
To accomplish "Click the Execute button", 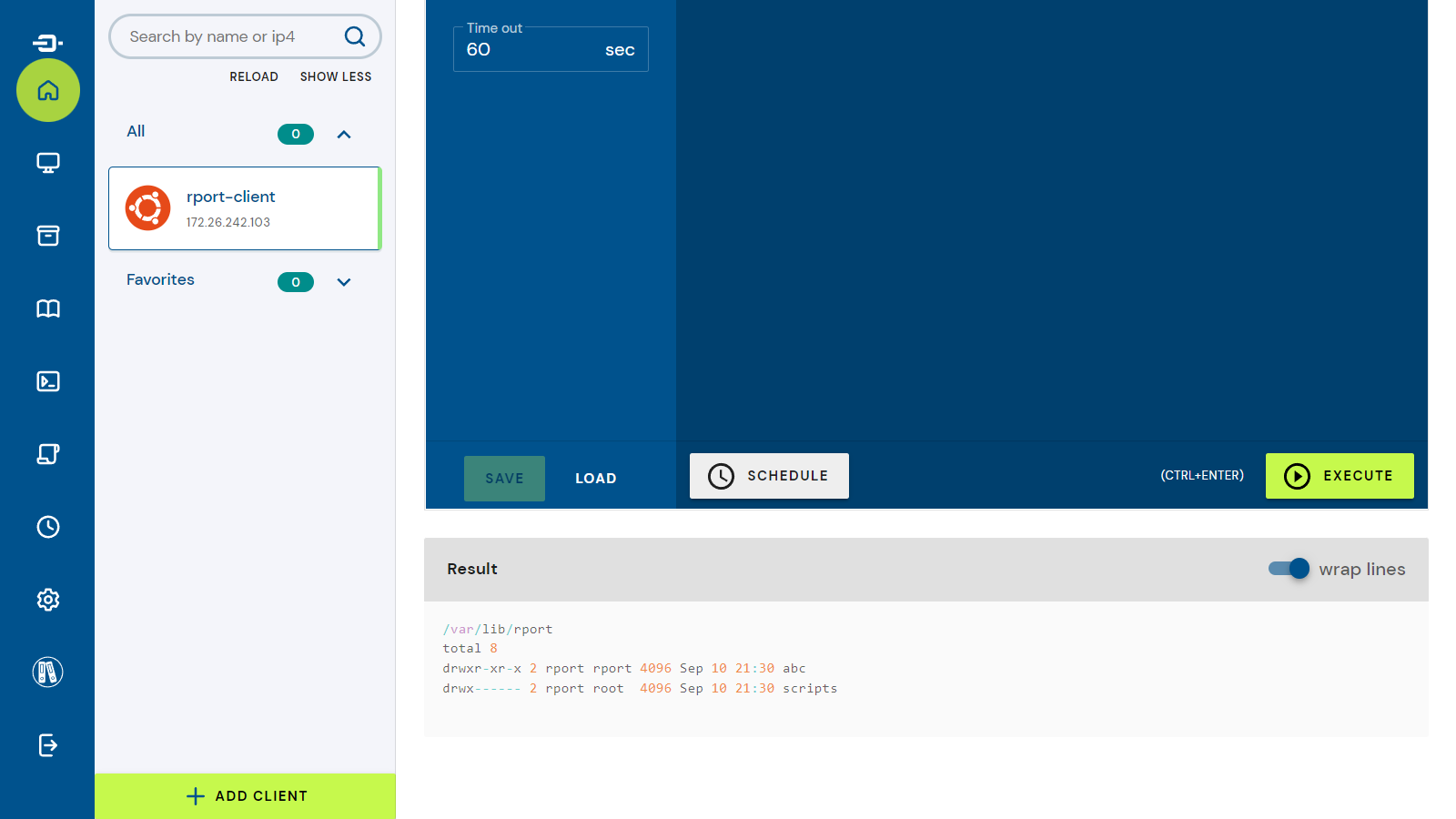I will coord(1339,476).
